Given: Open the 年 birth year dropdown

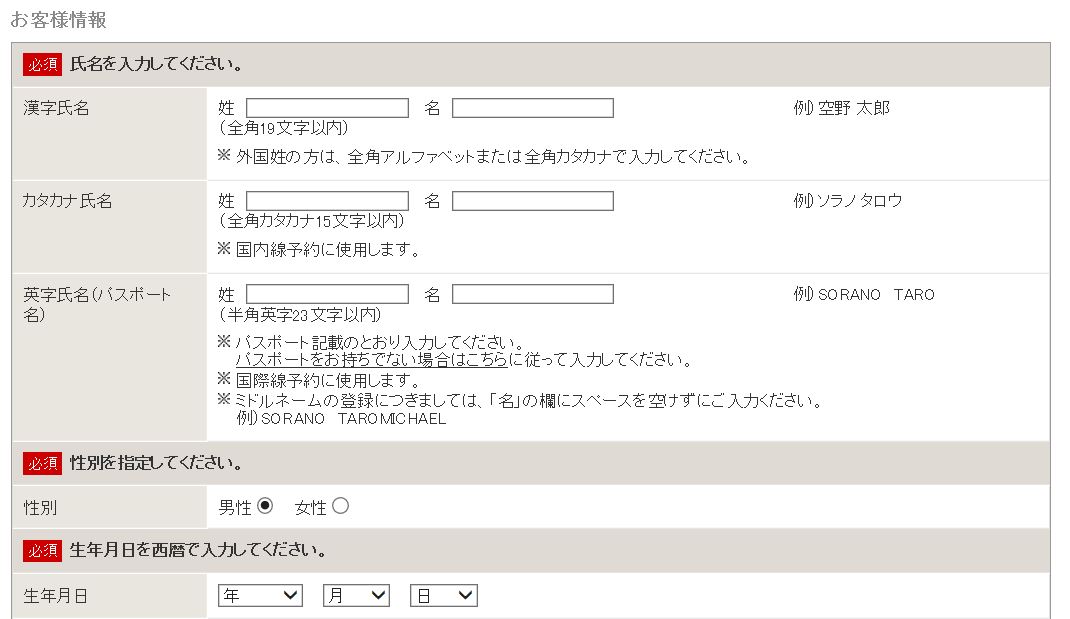Looking at the screenshot, I should click(x=260, y=596).
